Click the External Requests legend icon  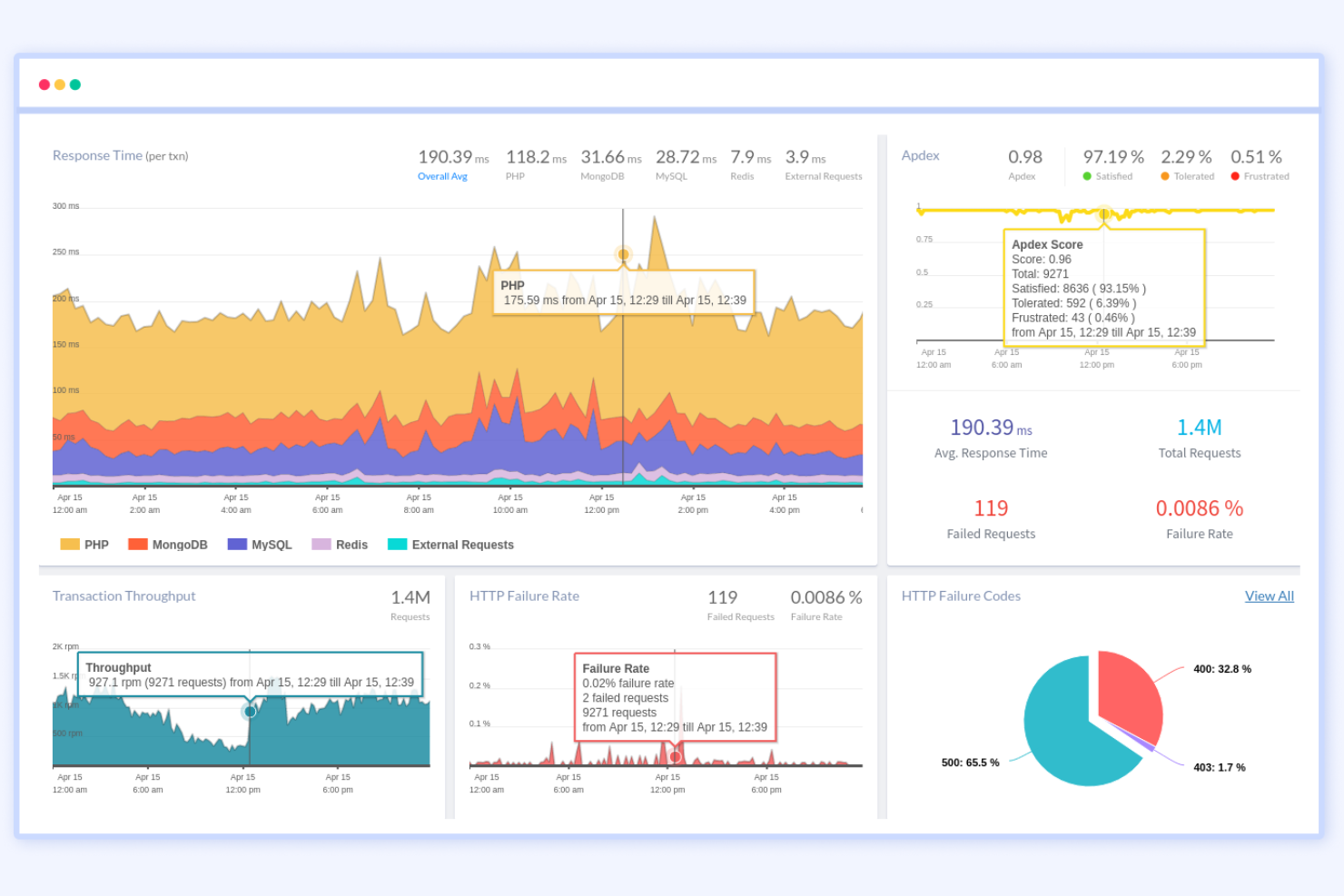coord(395,544)
